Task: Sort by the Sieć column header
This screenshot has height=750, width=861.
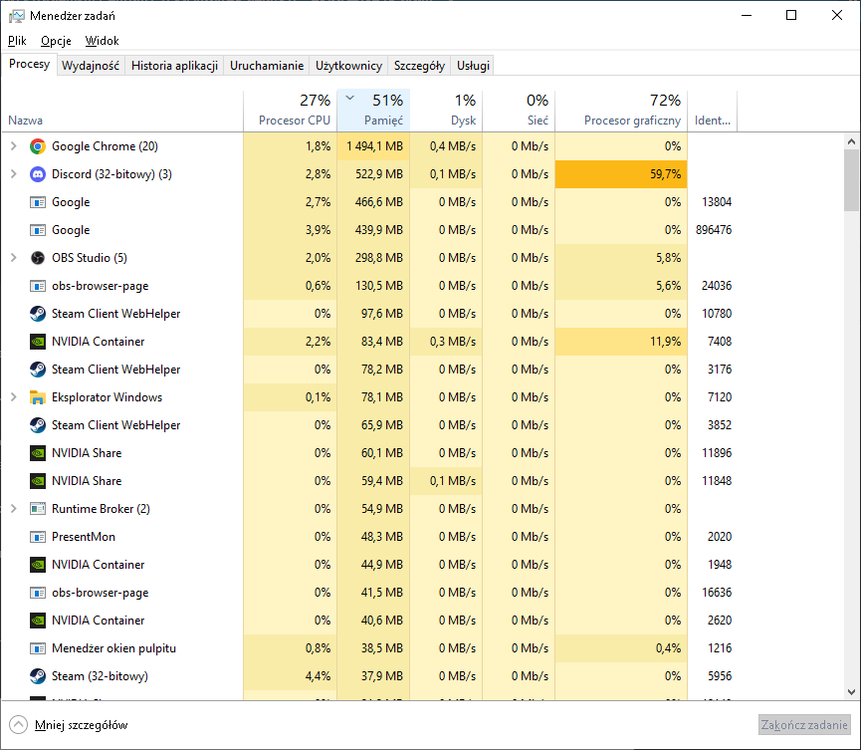Action: (519, 111)
